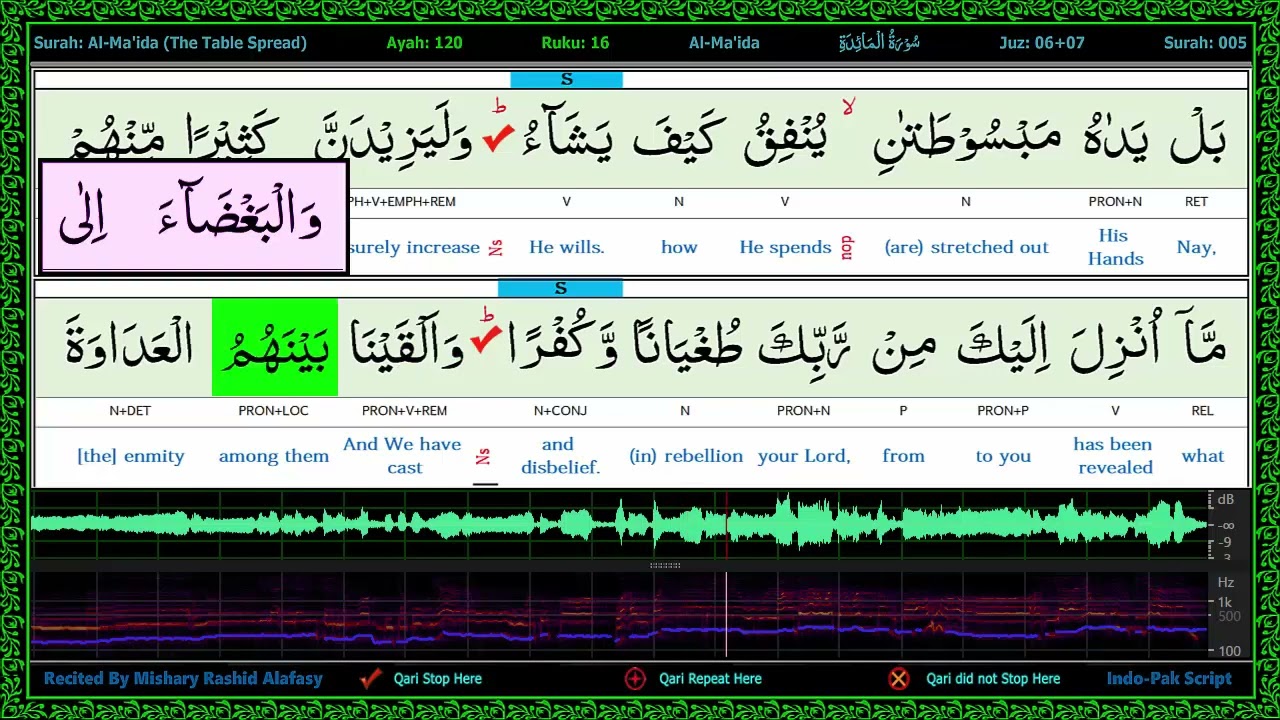
Task: Click the 'V' tag above 'has been revealed'
Action: coord(1115,411)
